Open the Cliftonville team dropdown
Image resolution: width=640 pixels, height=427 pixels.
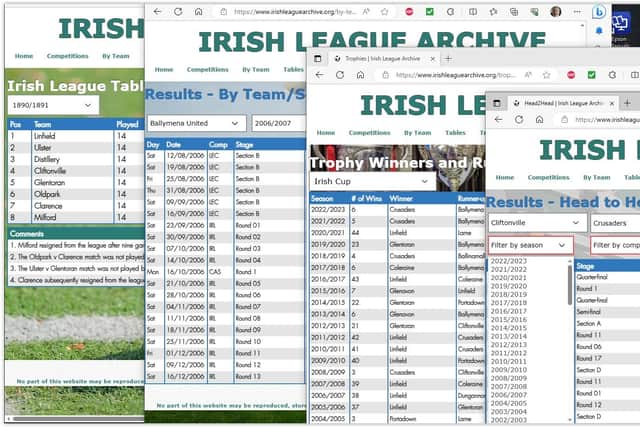tap(538, 223)
